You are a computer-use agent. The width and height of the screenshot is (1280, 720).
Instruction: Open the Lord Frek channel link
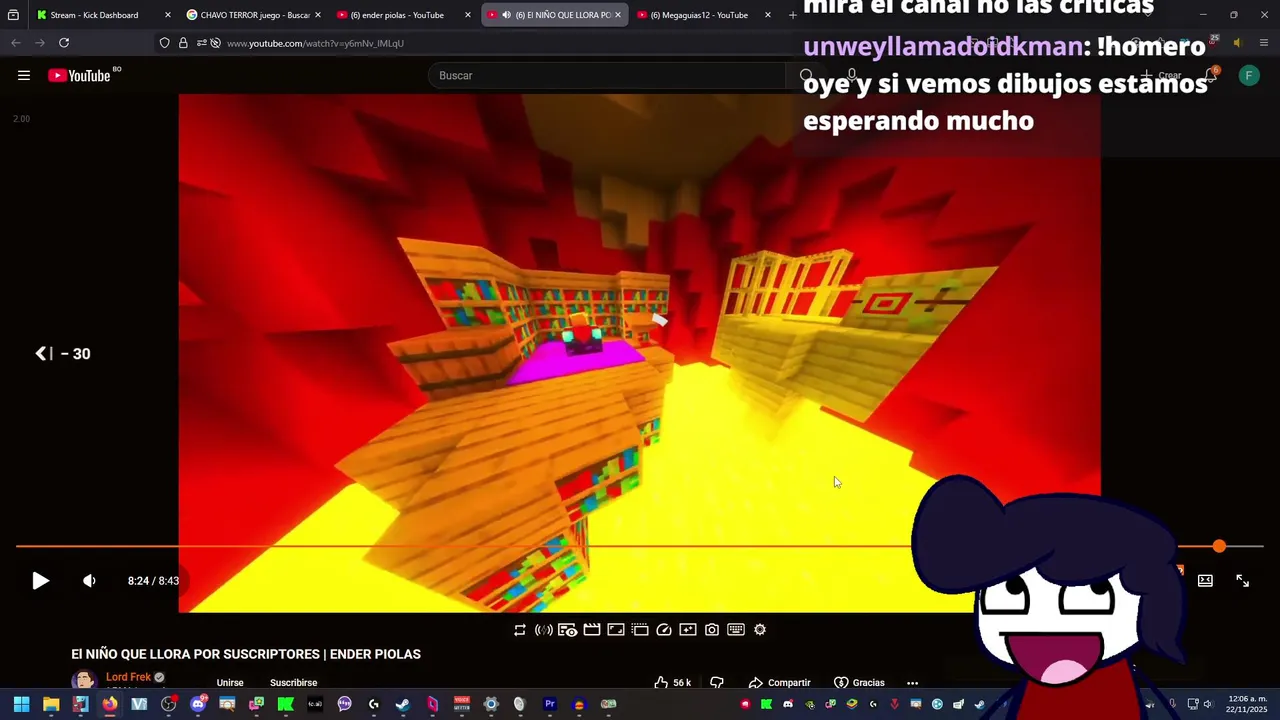[128, 677]
